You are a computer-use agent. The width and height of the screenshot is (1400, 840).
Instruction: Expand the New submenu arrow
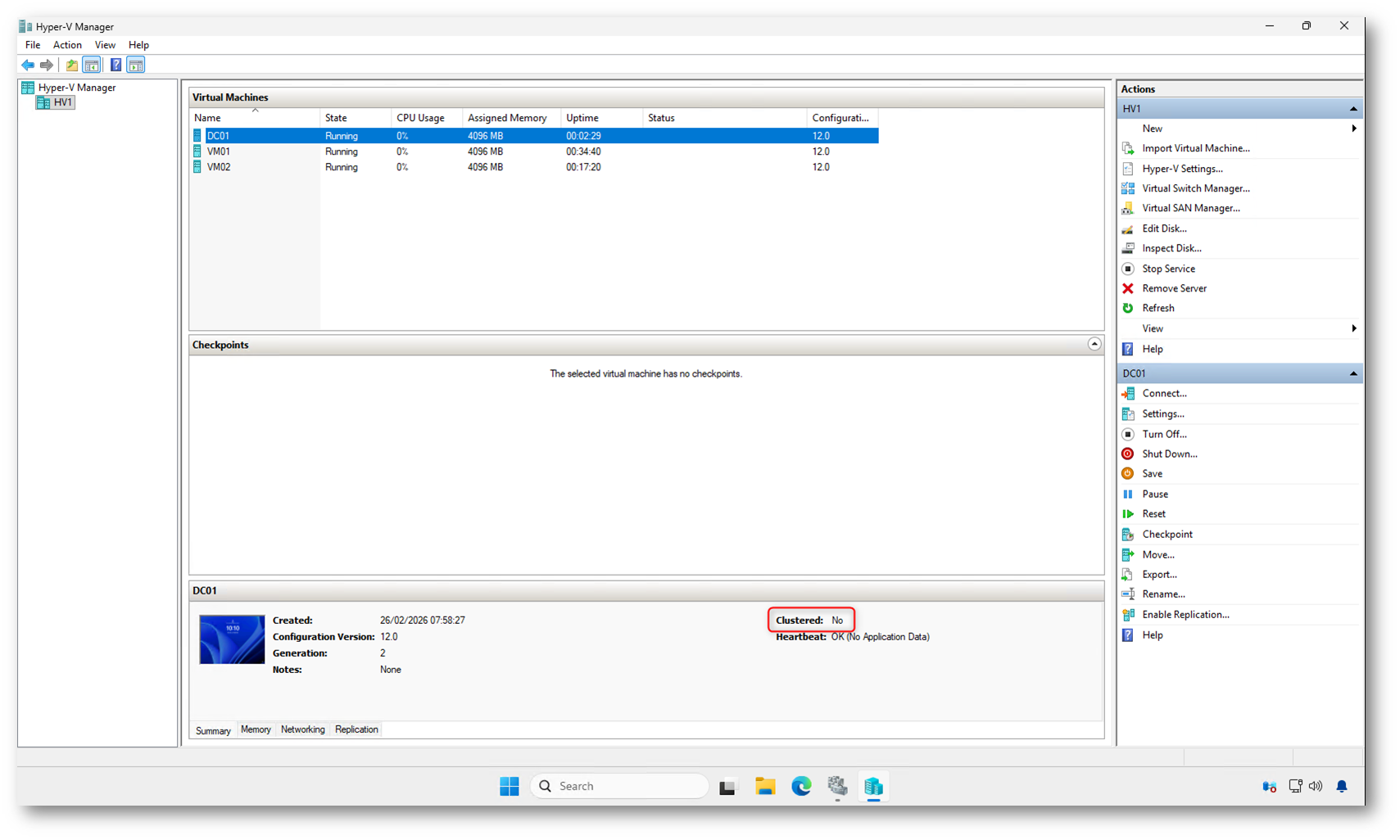pyautogui.click(x=1353, y=129)
